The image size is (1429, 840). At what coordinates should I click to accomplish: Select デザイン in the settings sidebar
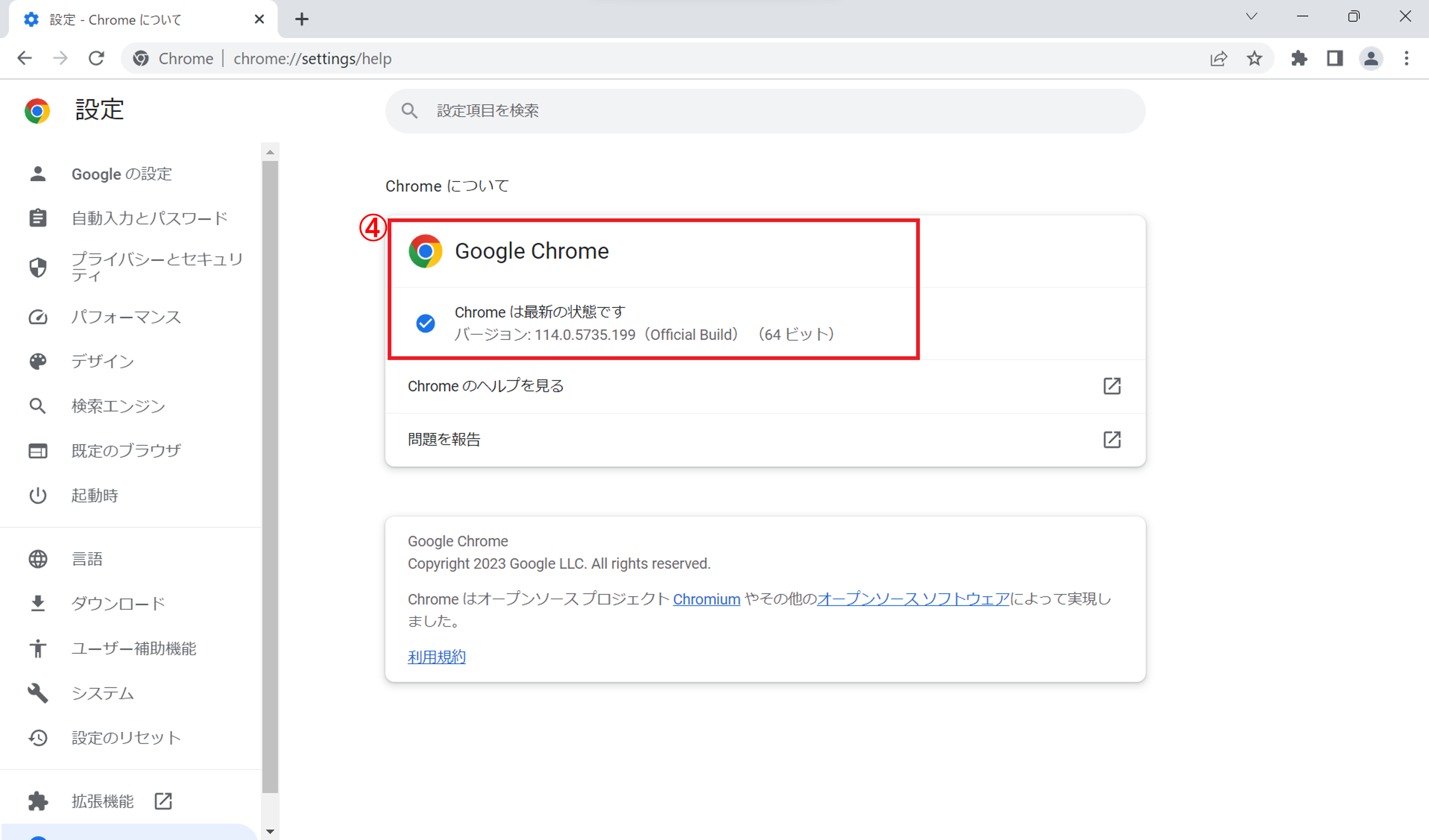coord(103,361)
